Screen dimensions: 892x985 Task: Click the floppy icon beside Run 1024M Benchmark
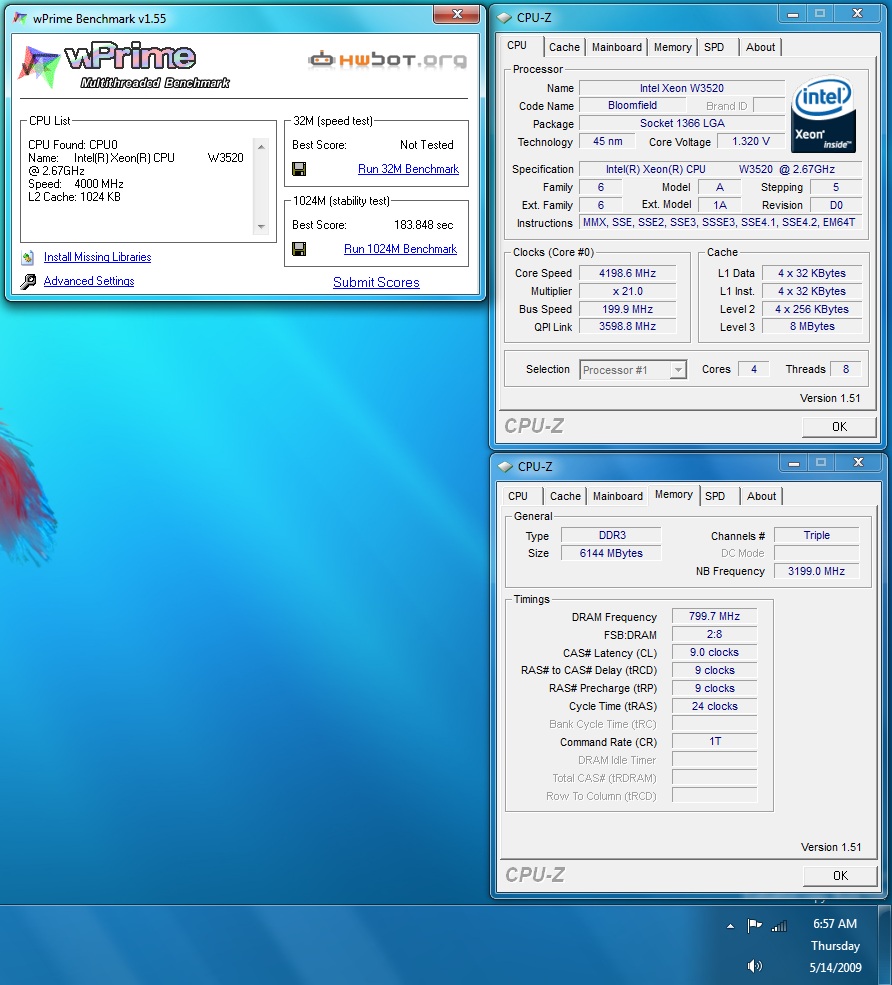pyautogui.click(x=299, y=249)
